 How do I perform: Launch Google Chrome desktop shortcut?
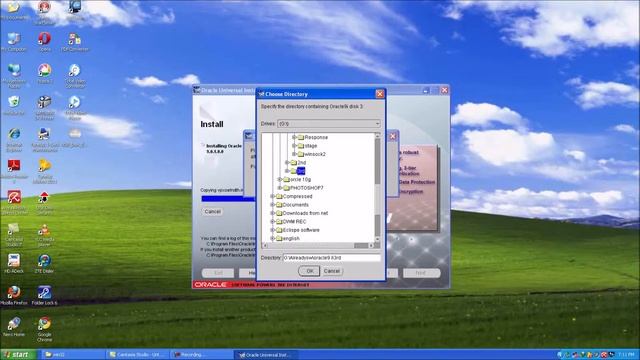44,329
